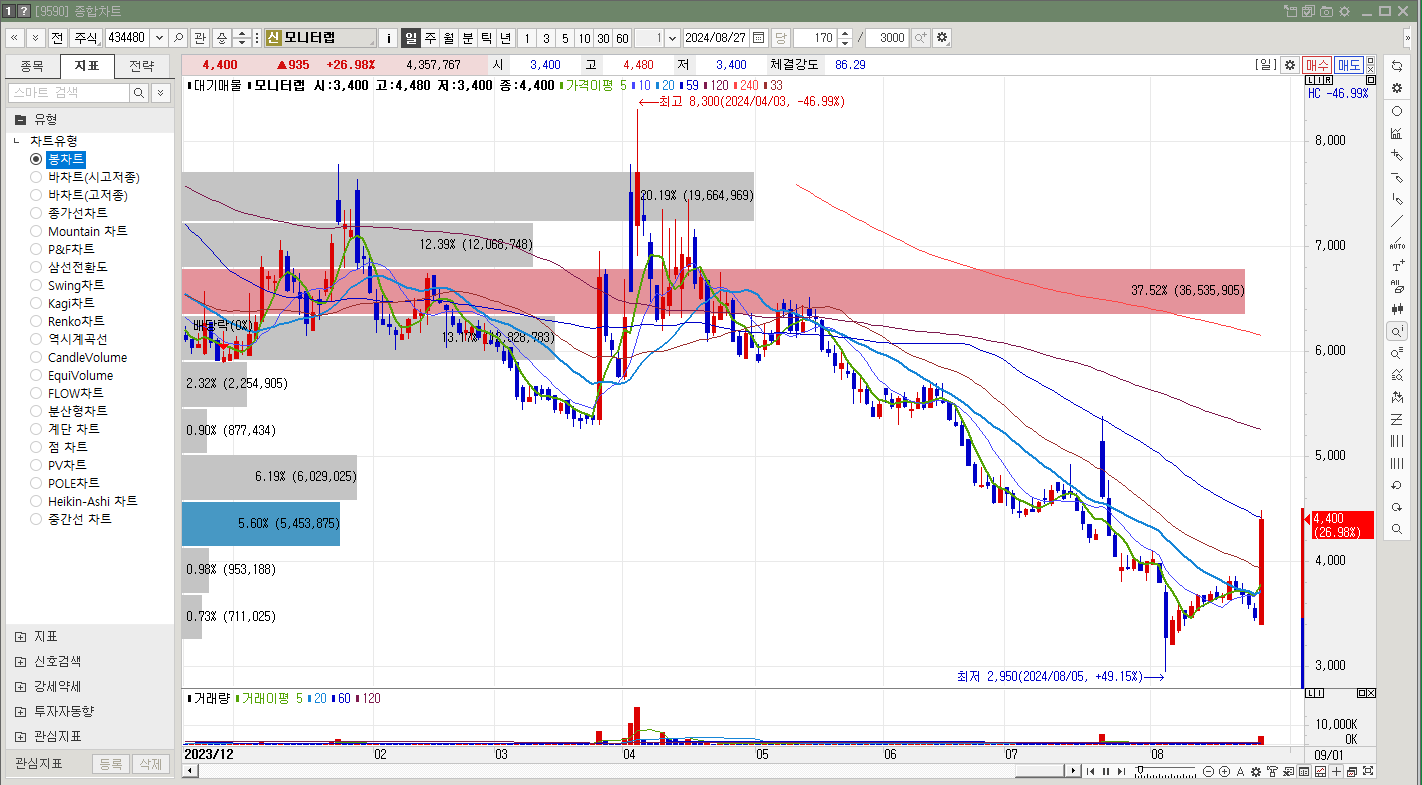This screenshot has height=785, width=1422.
Task: Open the gear settings in right drawing toolbar
Action: pyautogui.click(x=1397, y=88)
